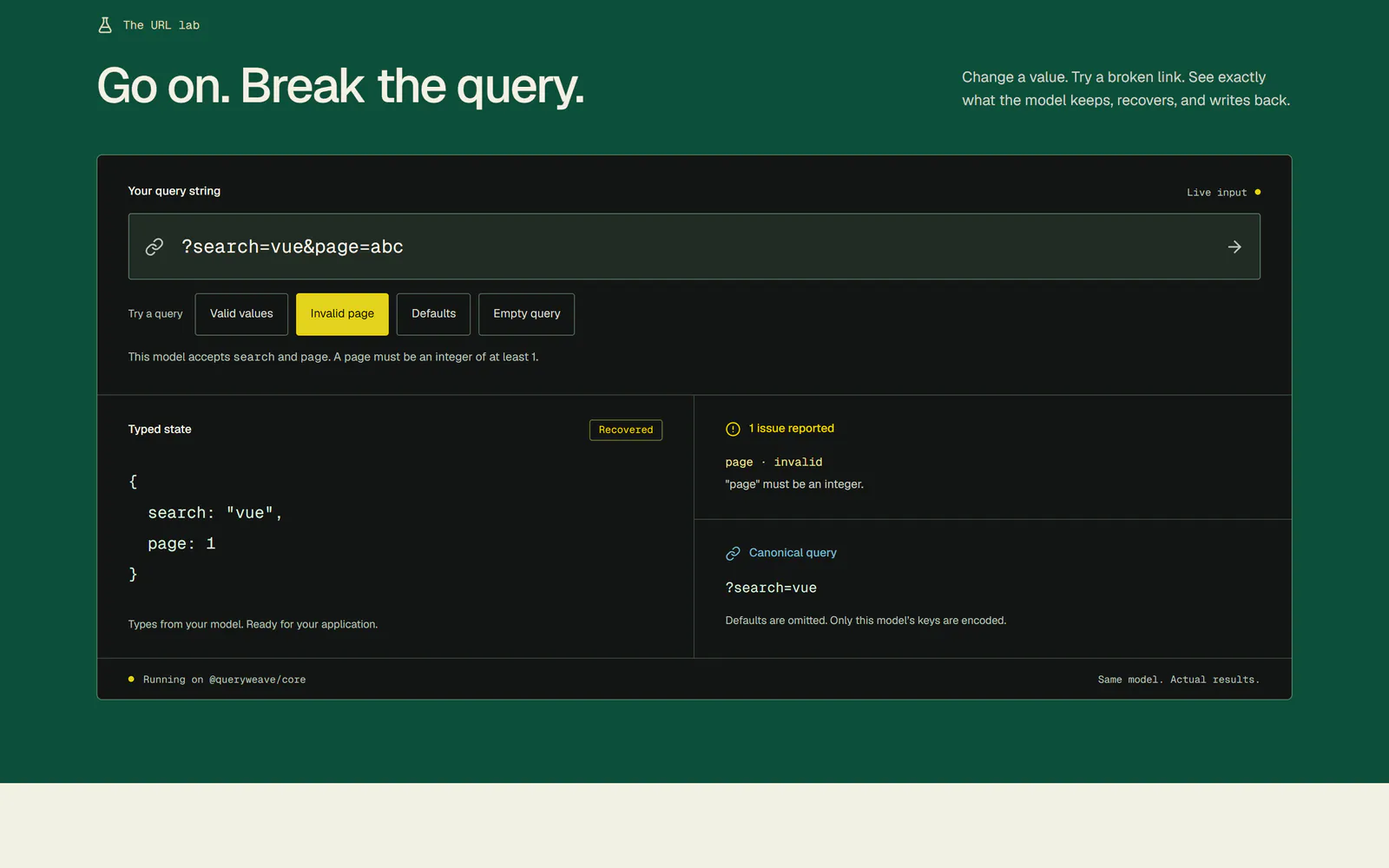The width and height of the screenshot is (1389, 868).
Task: Click the link icon next to Canonical query
Action: (x=733, y=553)
